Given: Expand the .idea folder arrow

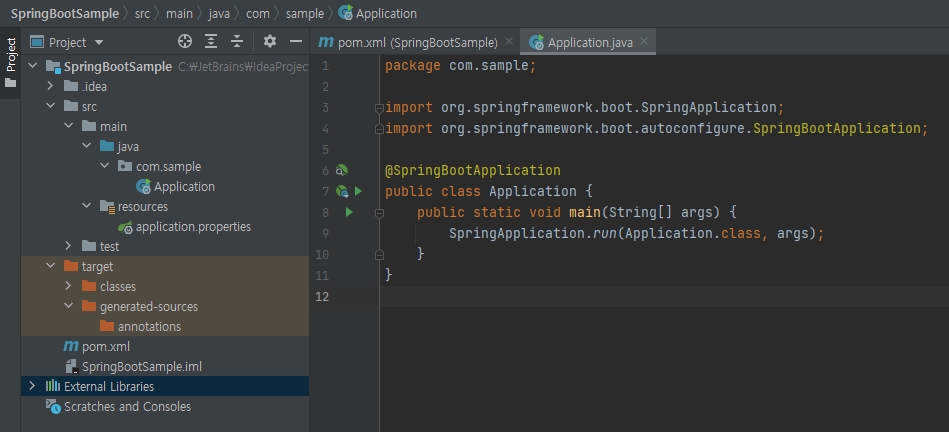Looking at the screenshot, I should pyautogui.click(x=50, y=86).
